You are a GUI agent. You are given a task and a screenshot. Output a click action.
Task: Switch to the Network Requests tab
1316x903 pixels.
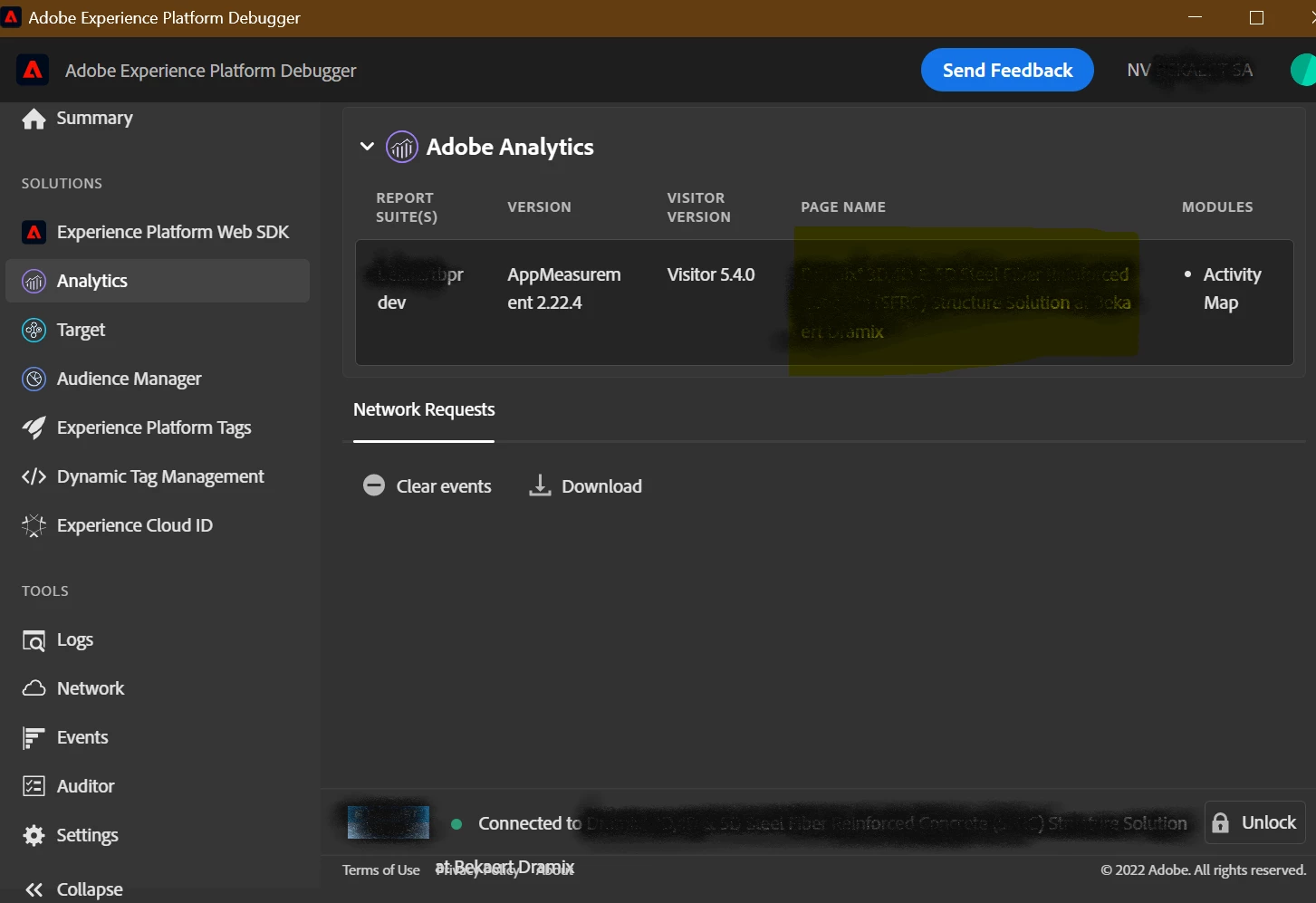pyautogui.click(x=424, y=409)
